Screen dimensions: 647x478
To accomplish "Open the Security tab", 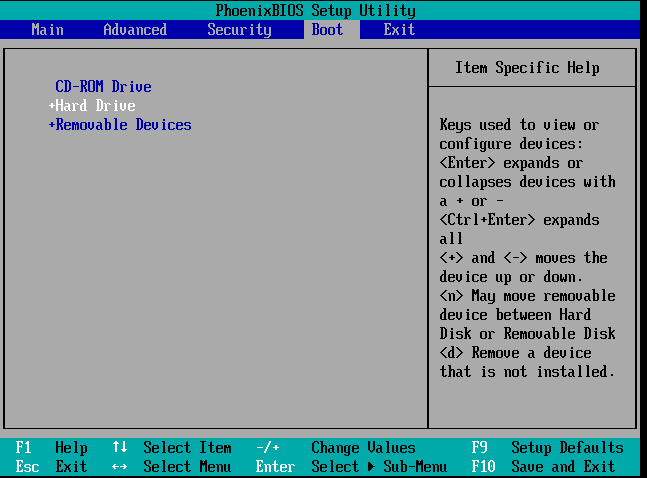I will (239, 30).
